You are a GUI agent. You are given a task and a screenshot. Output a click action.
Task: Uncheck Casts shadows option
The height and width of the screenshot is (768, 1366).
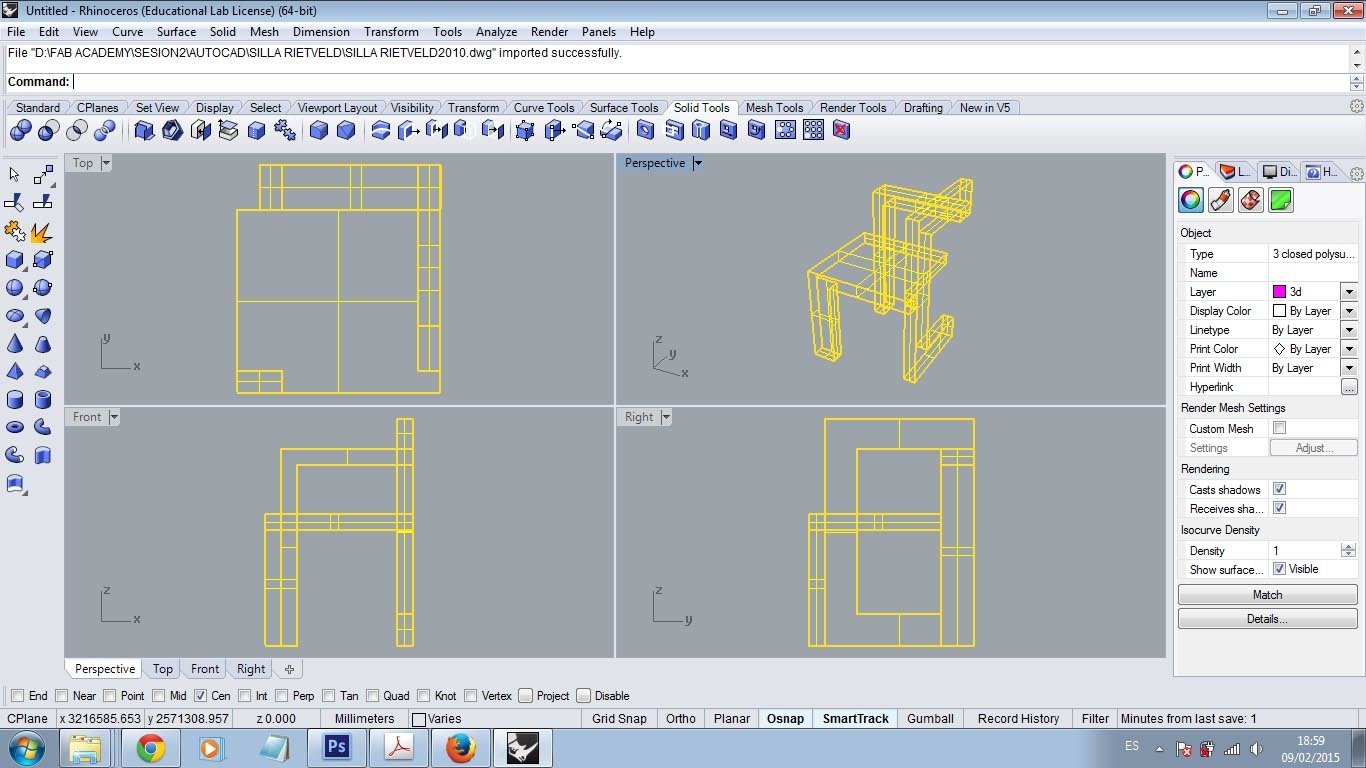coord(1279,489)
